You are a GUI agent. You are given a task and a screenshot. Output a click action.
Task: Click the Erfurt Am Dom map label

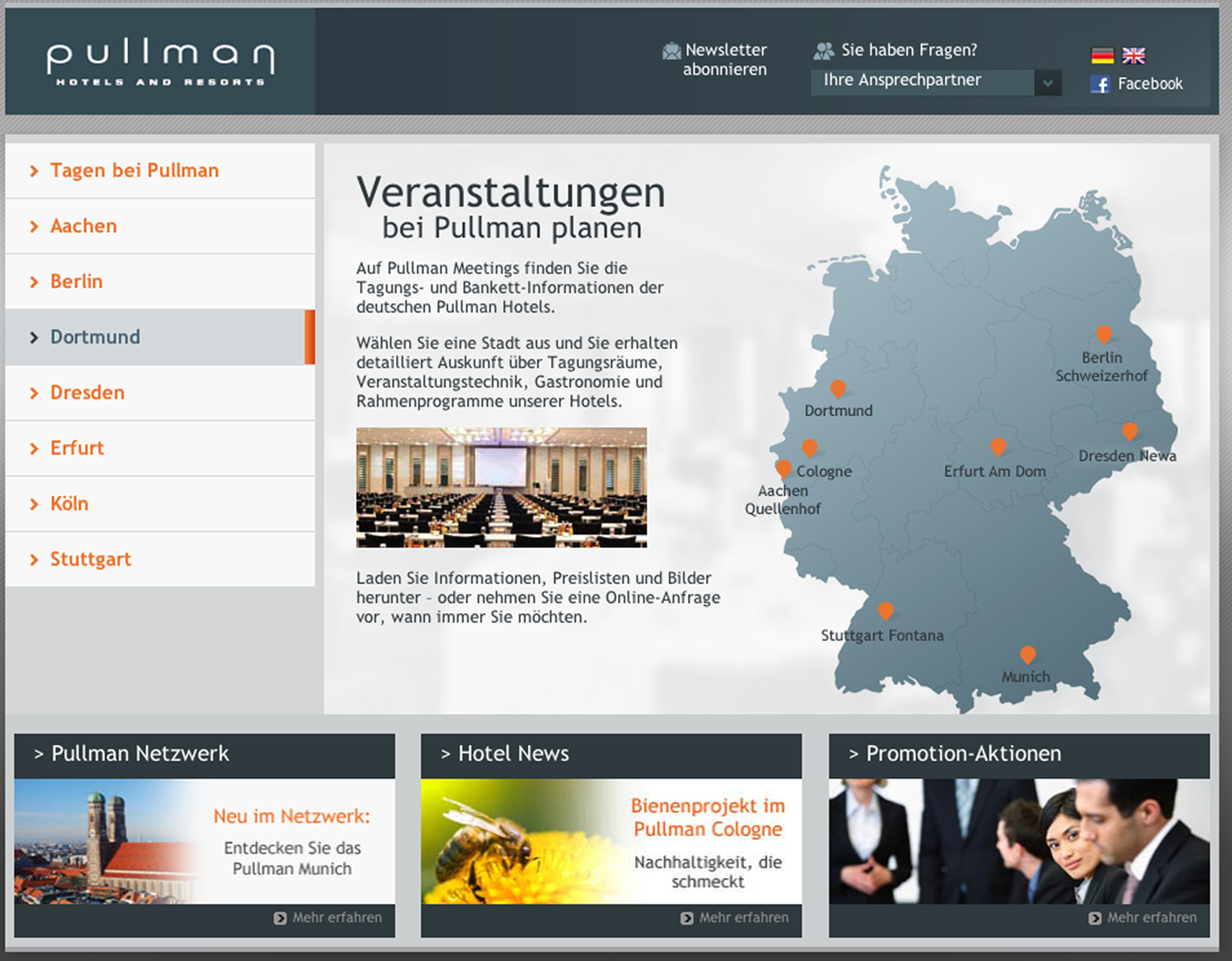click(995, 471)
